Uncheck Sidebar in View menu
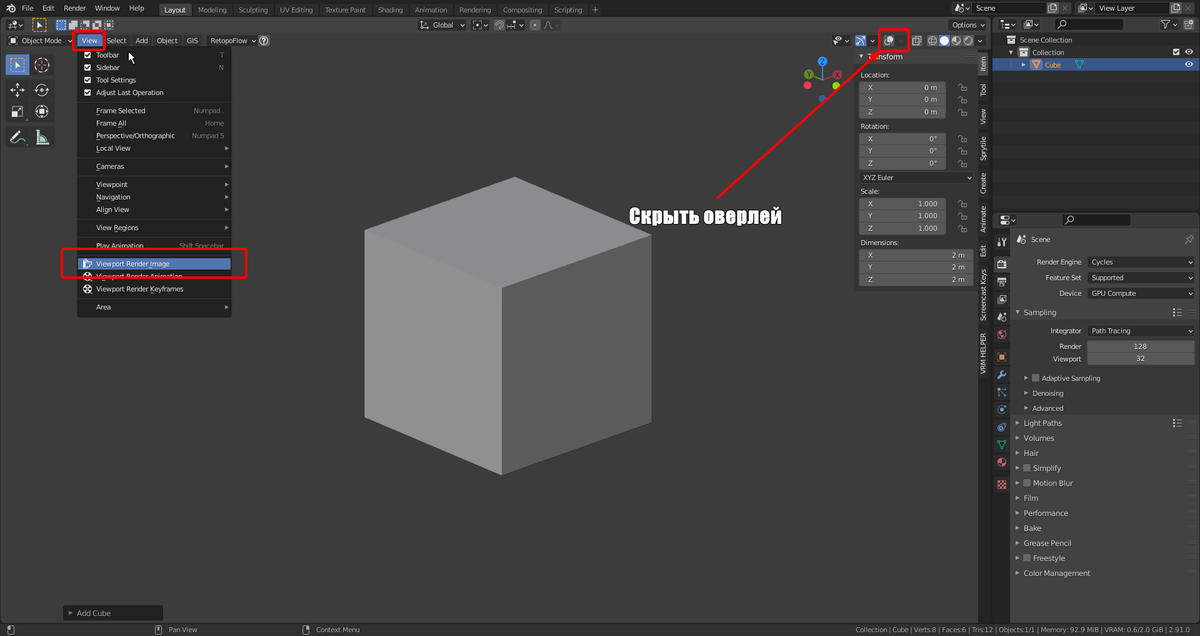1200x636 pixels. (x=88, y=67)
